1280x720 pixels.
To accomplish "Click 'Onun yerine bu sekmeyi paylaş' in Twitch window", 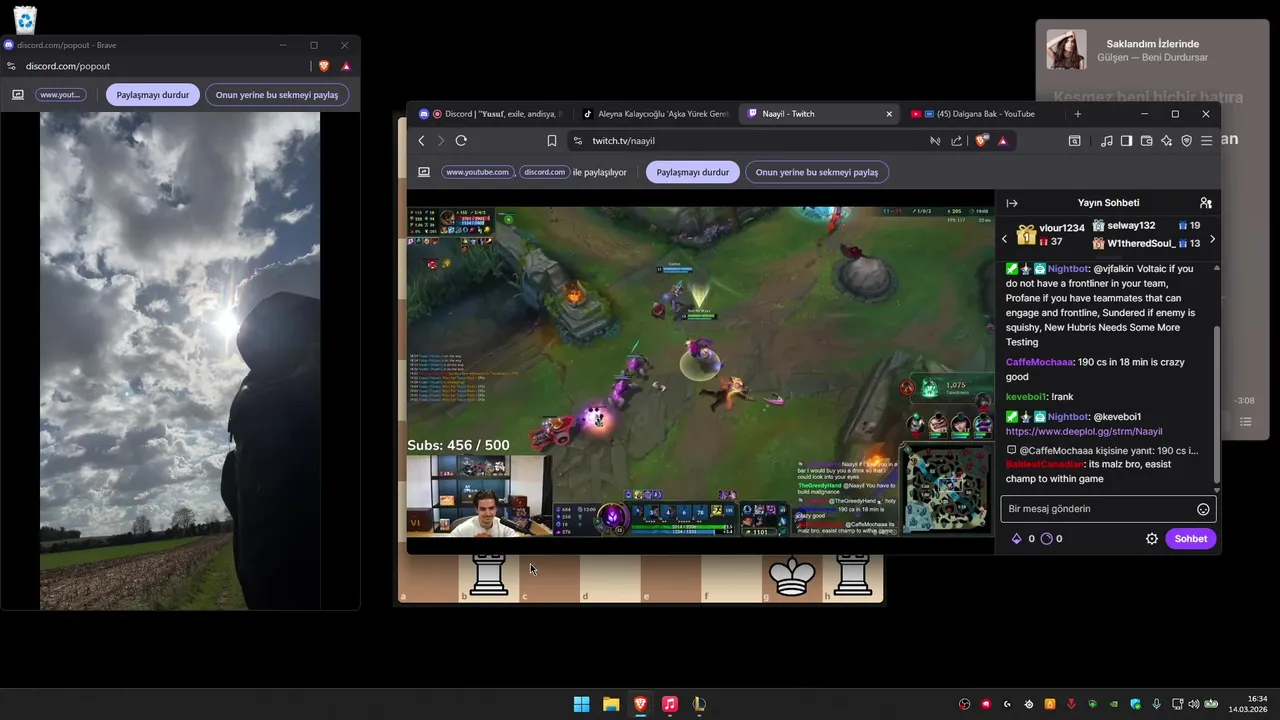I will (x=817, y=172).
